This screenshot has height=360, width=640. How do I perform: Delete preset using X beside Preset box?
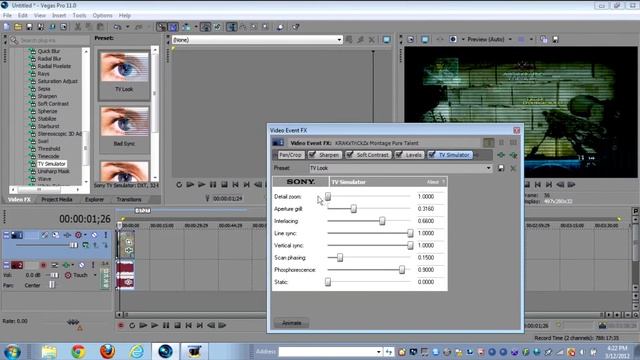coord(513,168)
